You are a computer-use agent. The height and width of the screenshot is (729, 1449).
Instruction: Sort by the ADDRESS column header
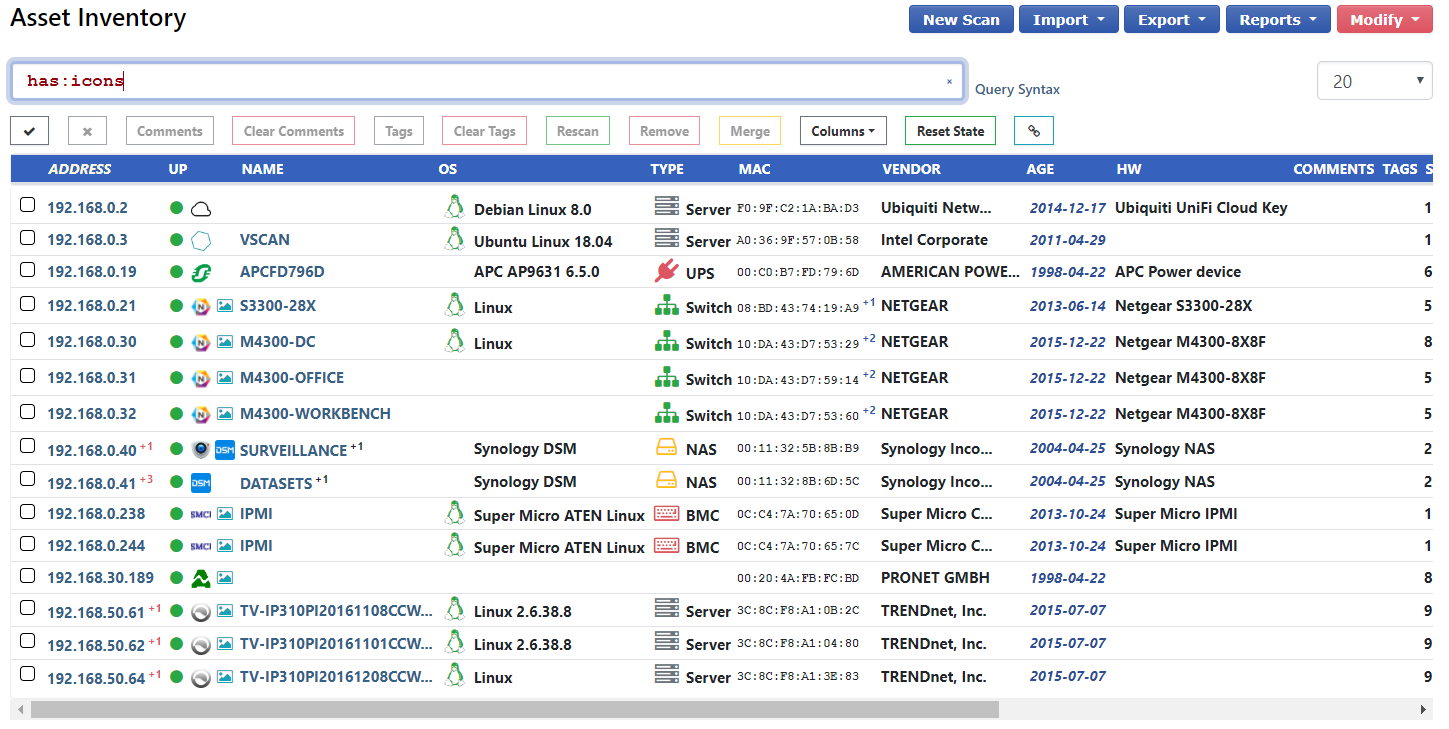point(80,169)
